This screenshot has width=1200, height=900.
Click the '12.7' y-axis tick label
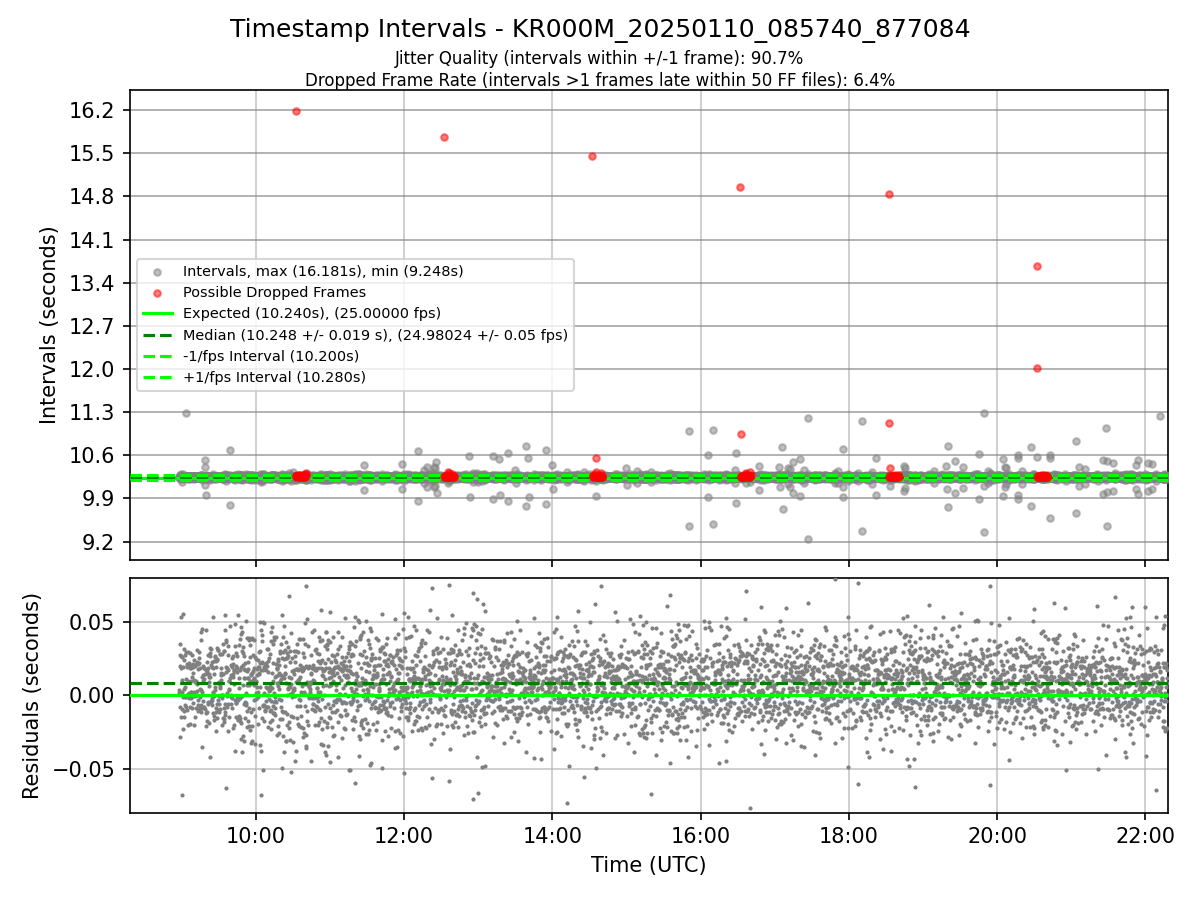click(92, 326)
